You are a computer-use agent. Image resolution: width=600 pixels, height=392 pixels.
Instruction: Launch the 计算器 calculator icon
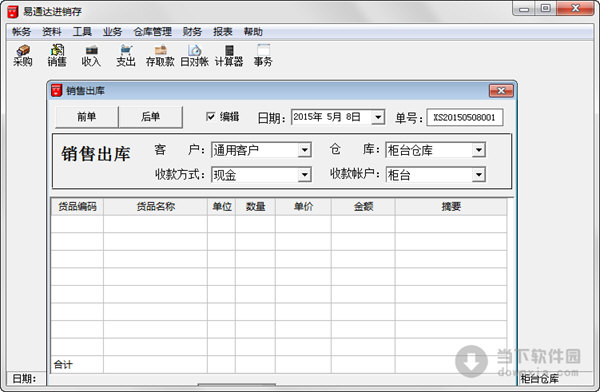(x=229, y=56)
